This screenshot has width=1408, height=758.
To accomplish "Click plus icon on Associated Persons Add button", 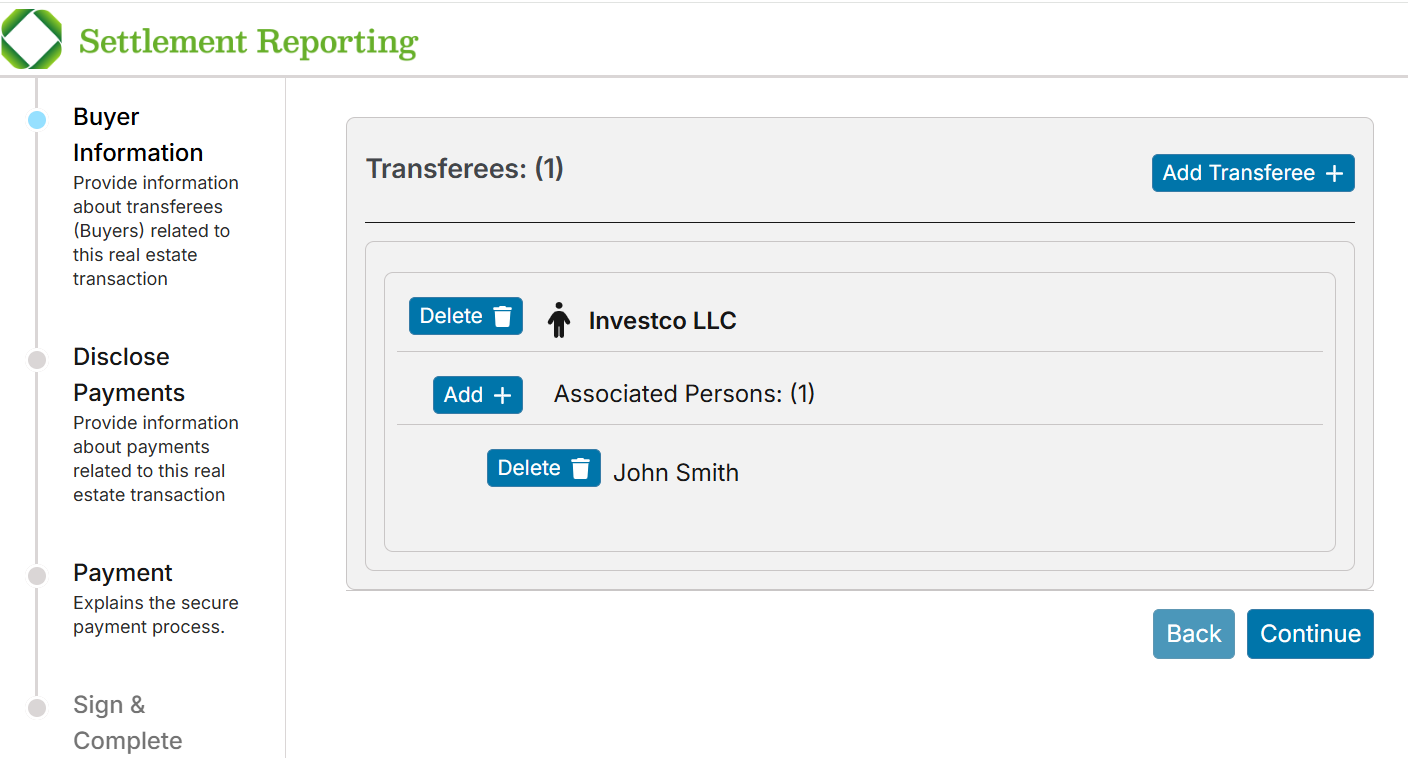I will click(502, 395).
